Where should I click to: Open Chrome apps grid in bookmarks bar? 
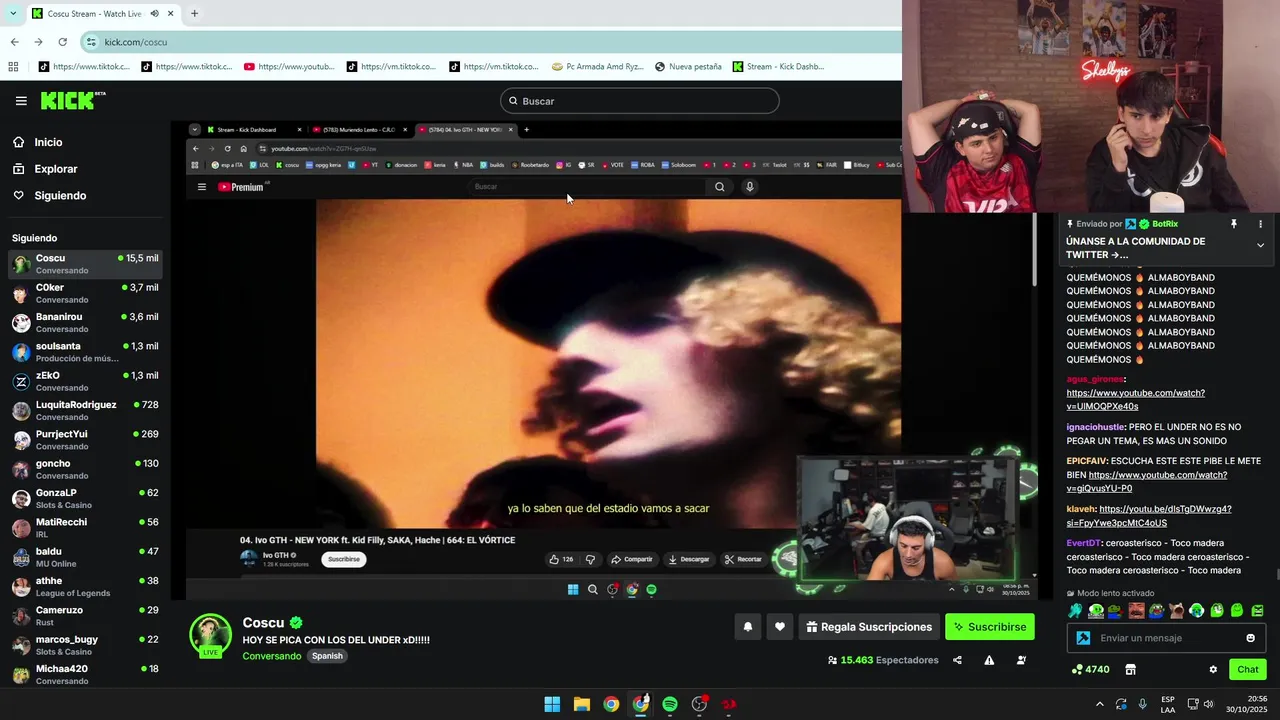[13, 67]
